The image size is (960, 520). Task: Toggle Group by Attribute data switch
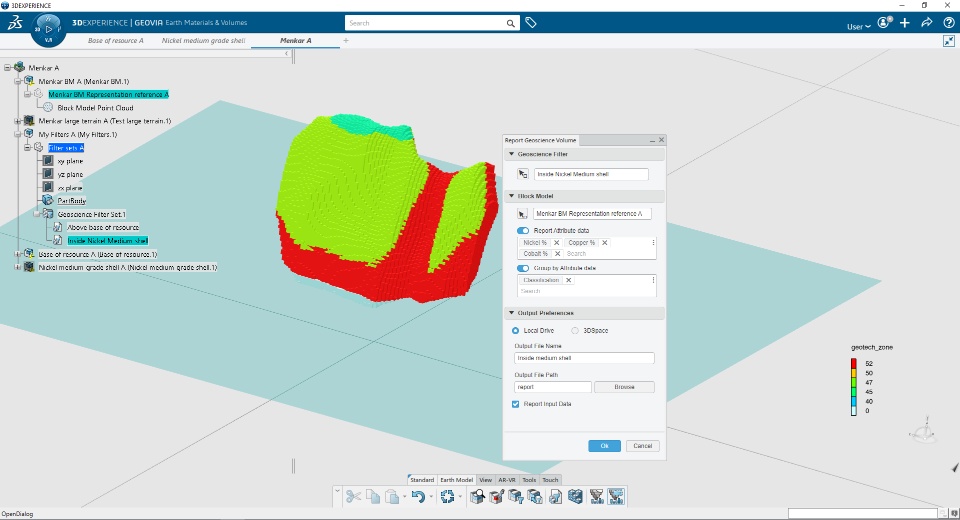click(x=523, y=268)
